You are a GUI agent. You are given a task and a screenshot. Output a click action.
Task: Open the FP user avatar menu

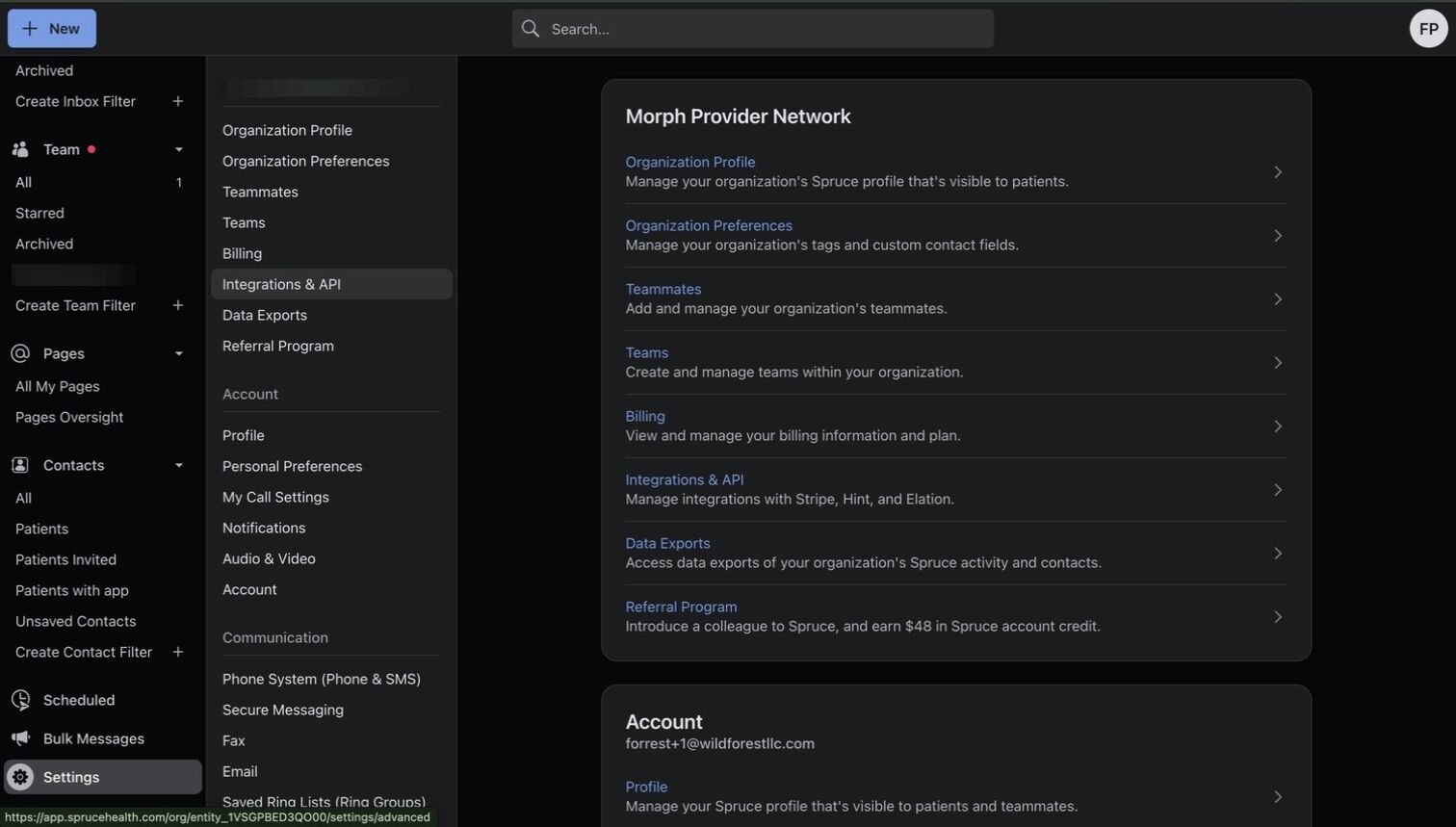(1429, 29)
